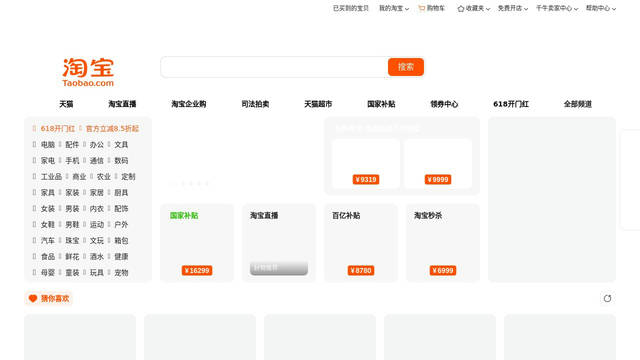Click the orange 搜索 button
The height and width of the screenshot is (360, 640).
(x=406, y=67)
